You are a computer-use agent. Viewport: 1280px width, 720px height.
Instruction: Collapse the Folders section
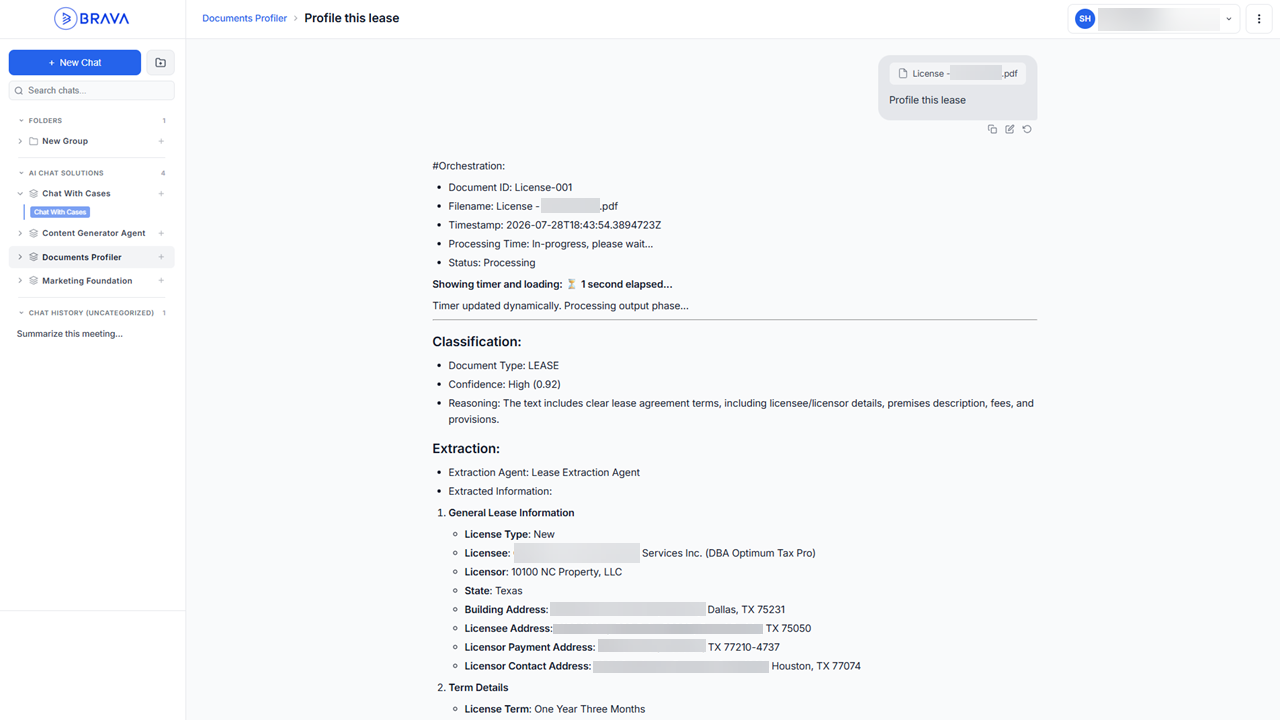coord(21,121)
